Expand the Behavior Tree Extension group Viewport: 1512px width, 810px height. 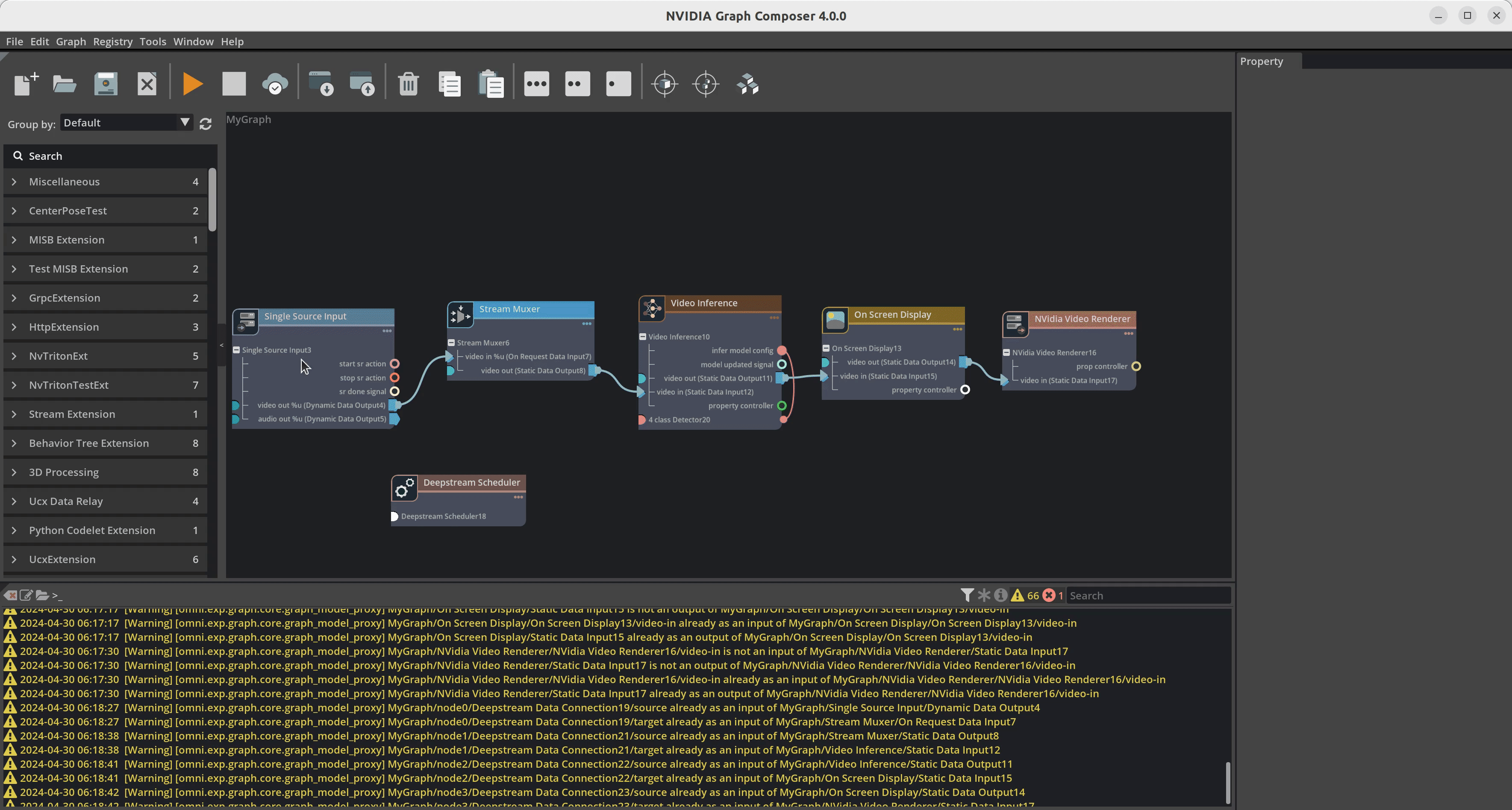pos(14,443)
